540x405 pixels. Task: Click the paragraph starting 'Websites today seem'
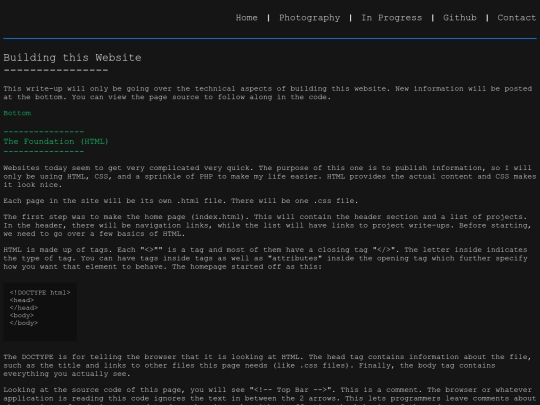270,176
